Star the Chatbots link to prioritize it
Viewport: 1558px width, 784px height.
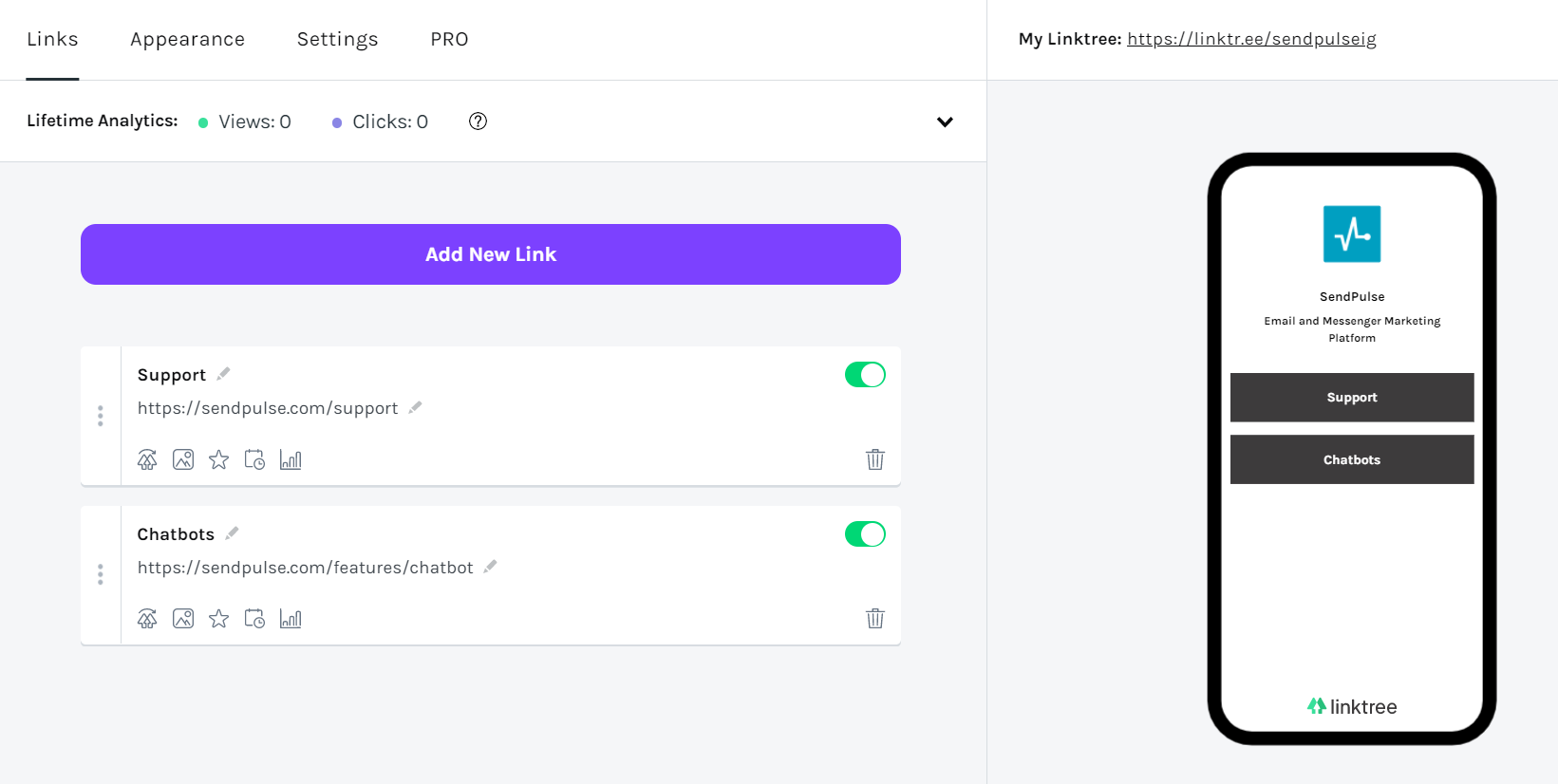click(x=218, y=618)
